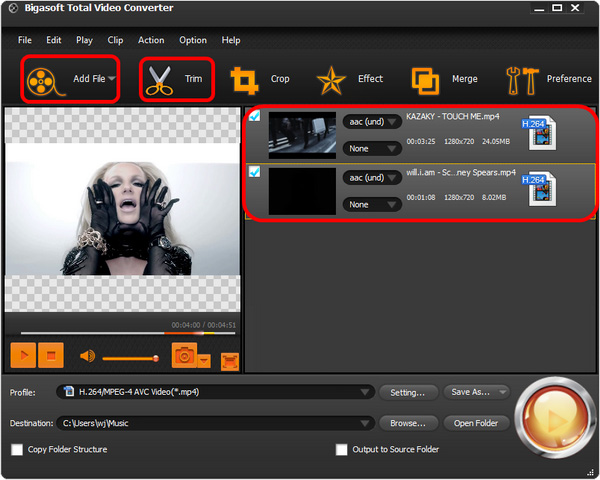Screen dimensions: 600x480
Task: Click the Merge icon
Action: (x=425, y=81)
